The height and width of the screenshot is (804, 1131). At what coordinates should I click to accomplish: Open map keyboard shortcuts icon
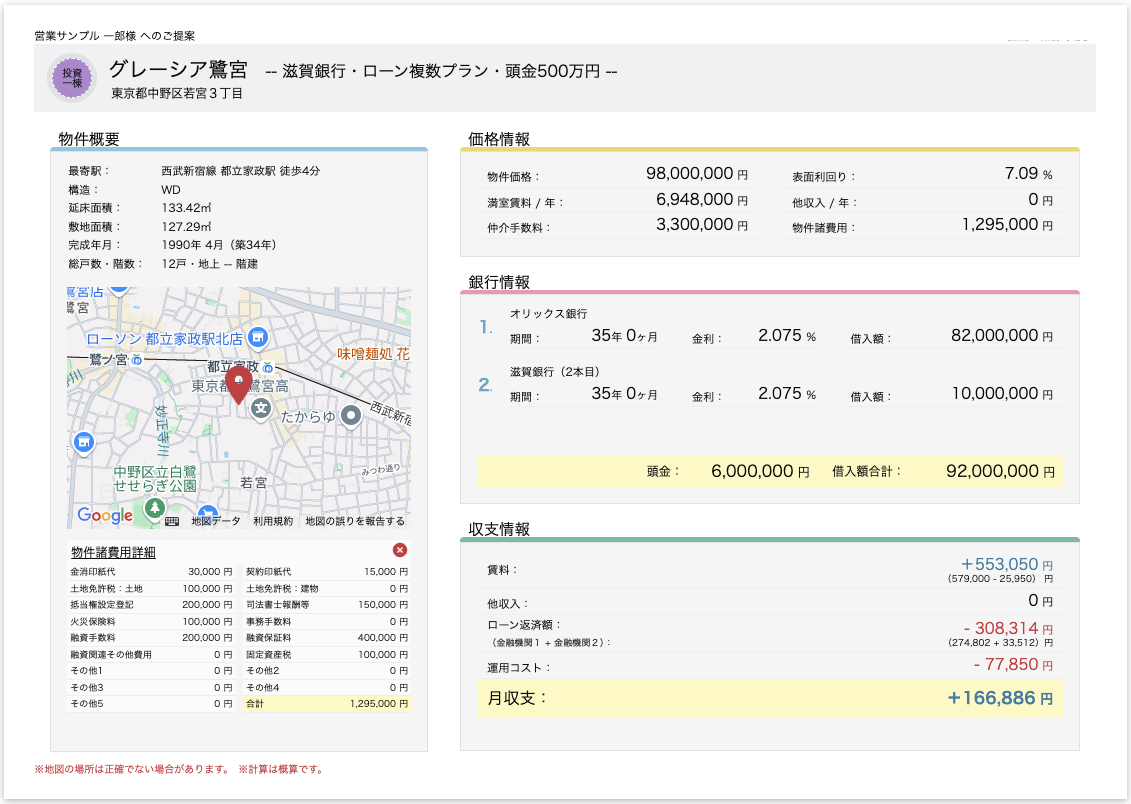[x=172, y=521]
